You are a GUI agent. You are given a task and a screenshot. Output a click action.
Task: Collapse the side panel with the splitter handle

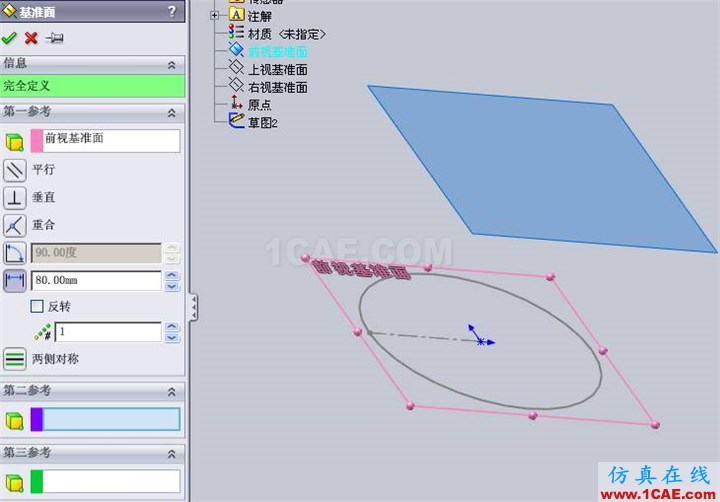pyautogui.click(x=193, y=307)
